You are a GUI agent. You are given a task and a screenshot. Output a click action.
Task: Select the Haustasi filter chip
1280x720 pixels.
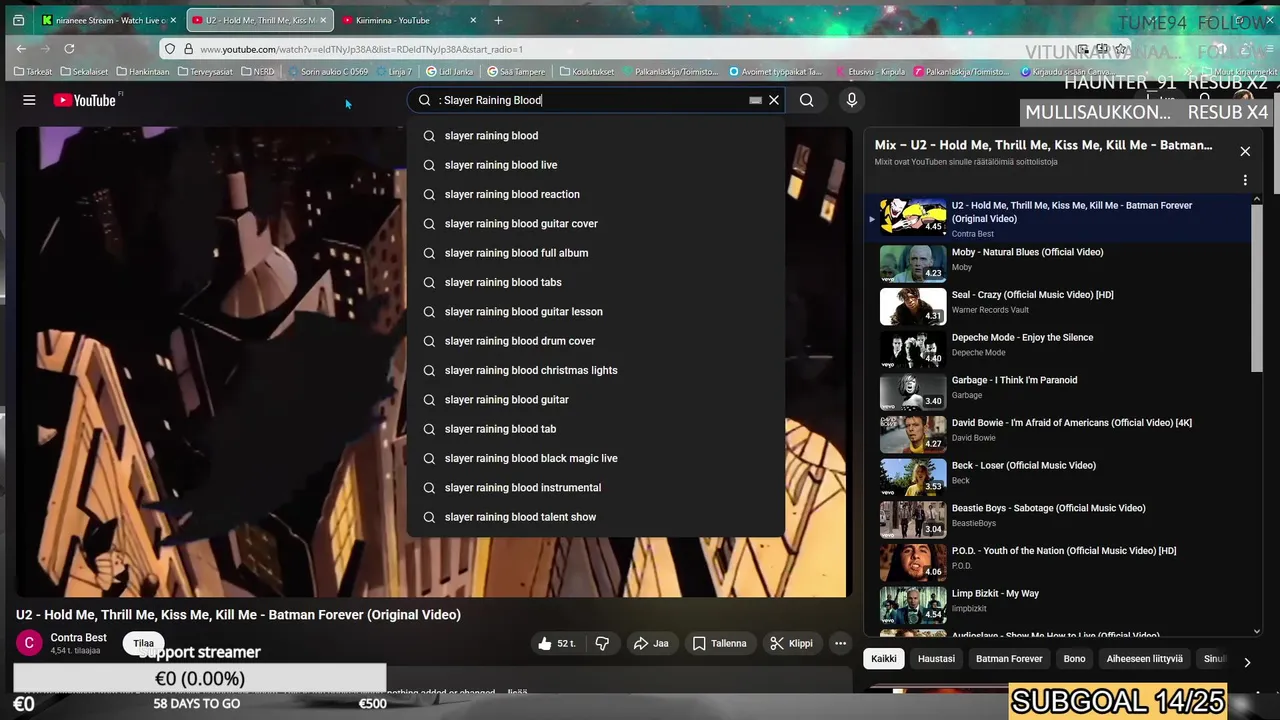coord(936,659)
